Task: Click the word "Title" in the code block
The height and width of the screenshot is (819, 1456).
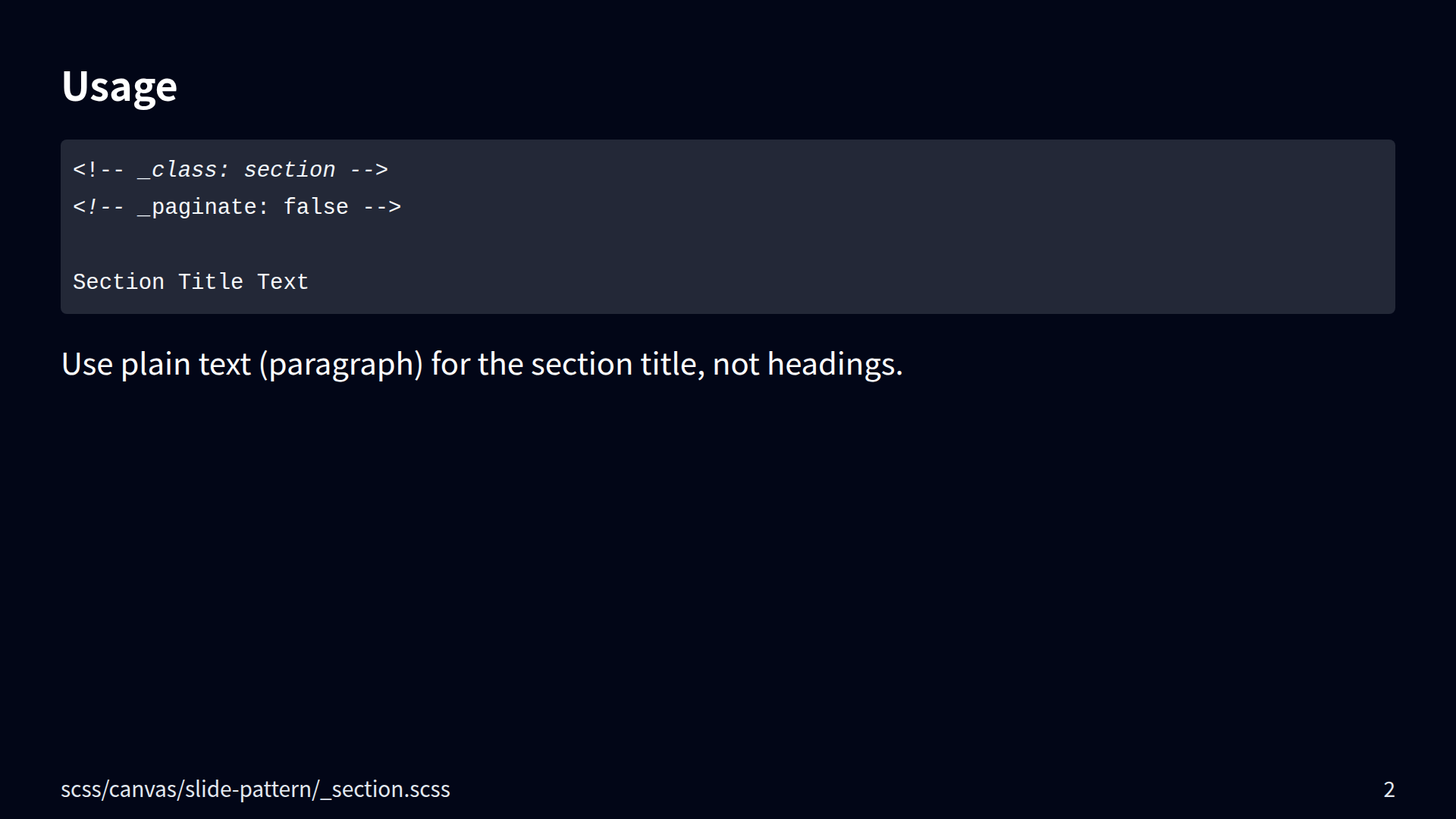Action: click(210, 282)
